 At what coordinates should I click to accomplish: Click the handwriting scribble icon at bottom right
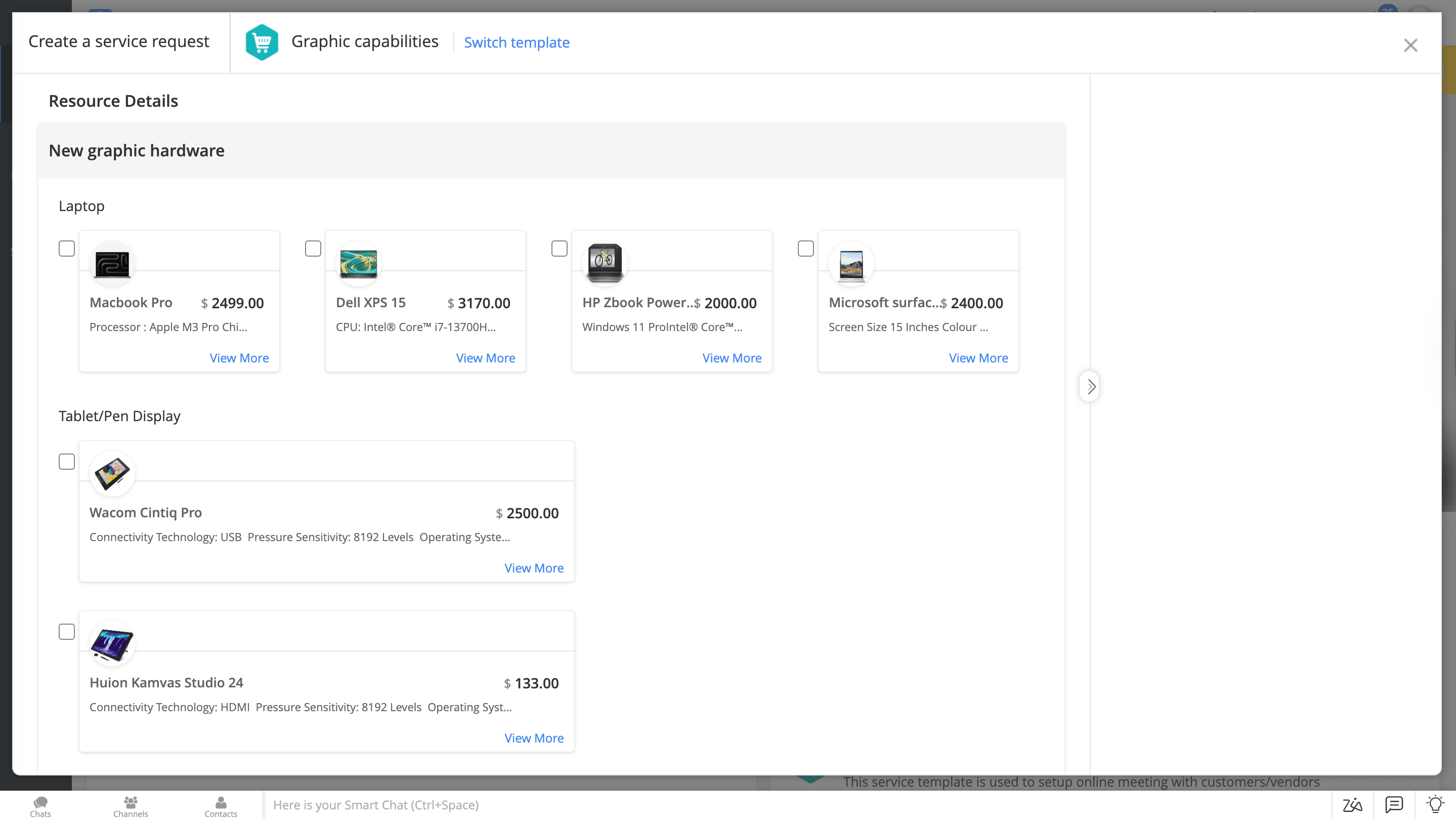pos(1352,804)
